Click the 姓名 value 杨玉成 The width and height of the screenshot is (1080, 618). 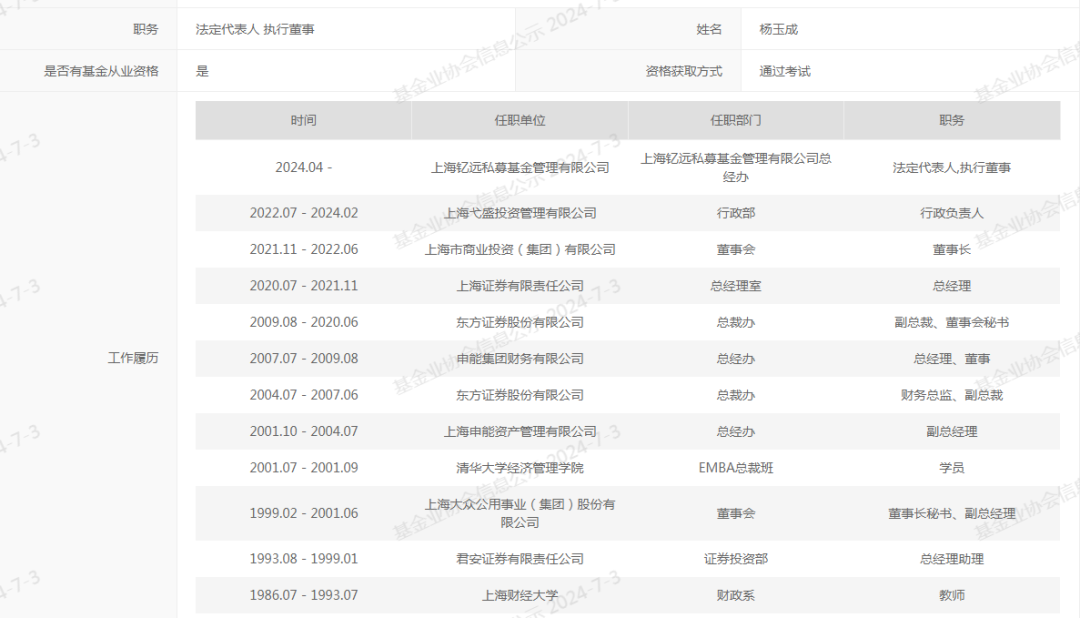(770, 29)
